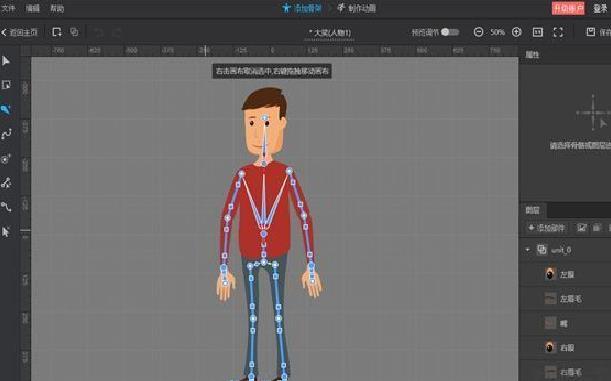This screenshot has width=611, height=381.
Task: Select the branching nodes tool
Action: (6, 183)
